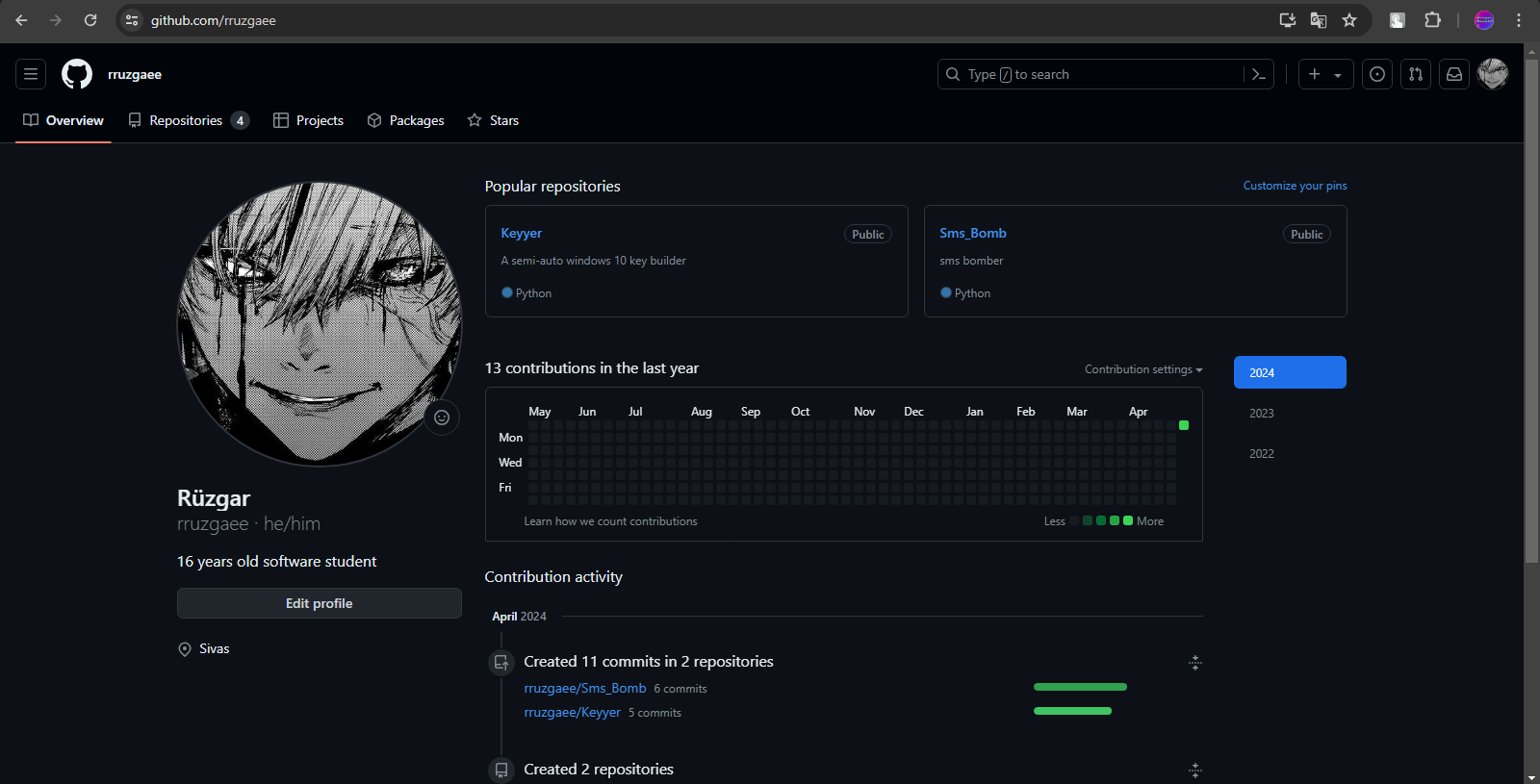Screen dimensions: 1540x784
Task: Click the '16 years old software student' bio
Action: (x=276, y=562)
